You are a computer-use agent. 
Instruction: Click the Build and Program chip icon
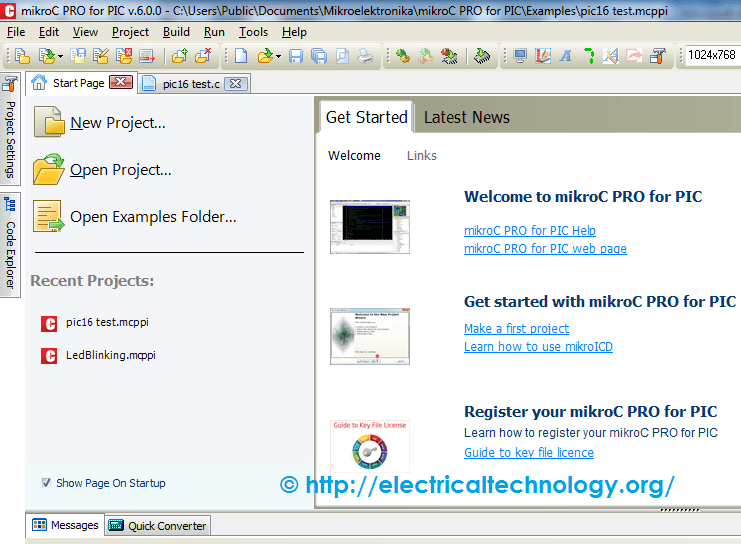point(449,56)
